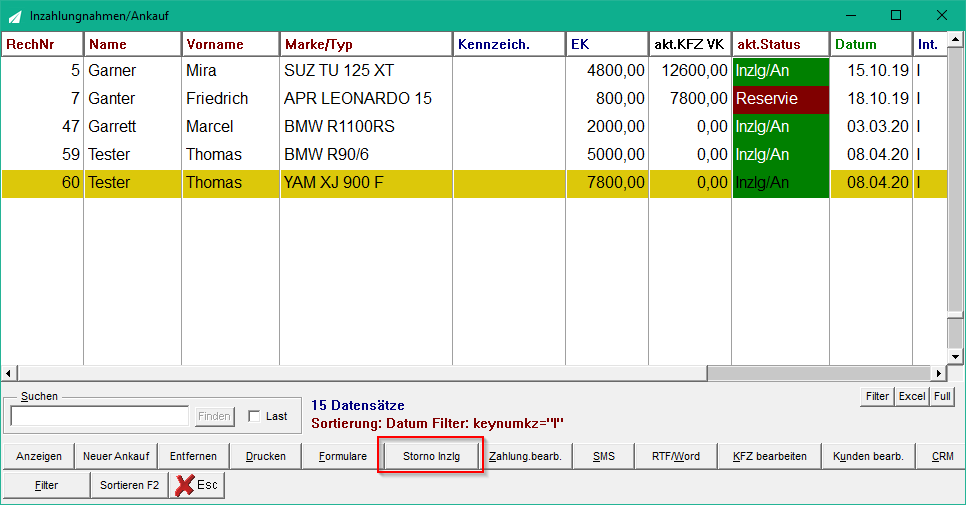The image size is (966, 505).
Task: Click the red X Esc button
Action: 197,485
